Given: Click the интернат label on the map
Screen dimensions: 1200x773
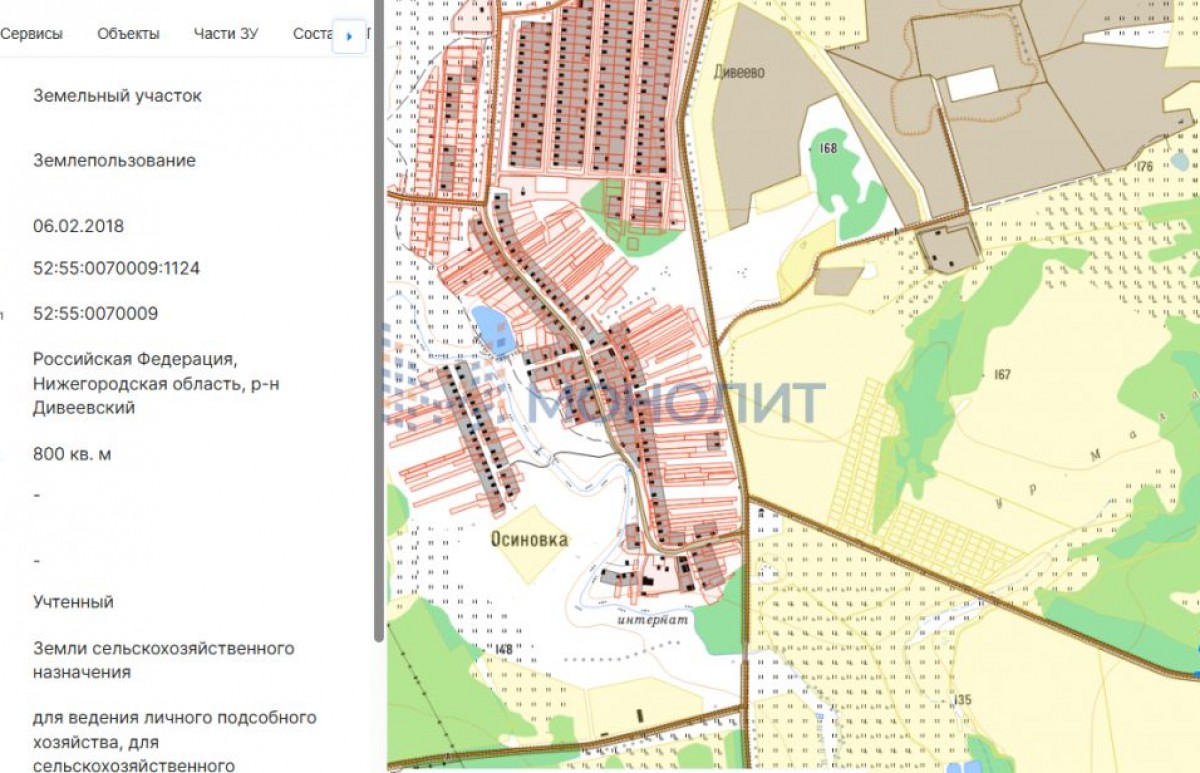Looking at the screenshot, I should click(x=653, y=619).
